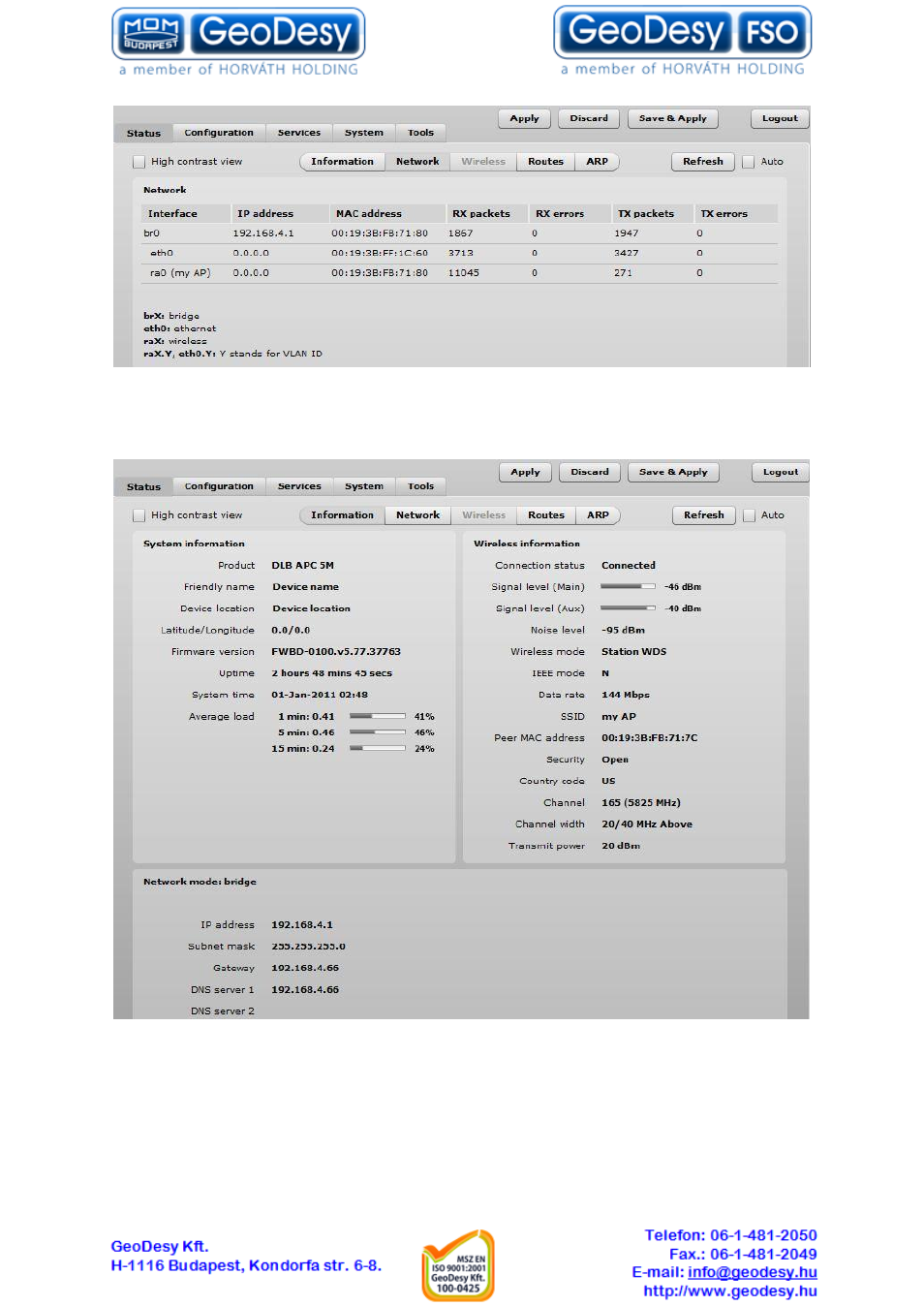Click the Signal level (Main) bar
The image size is (924, 1306).
point(628,586)
